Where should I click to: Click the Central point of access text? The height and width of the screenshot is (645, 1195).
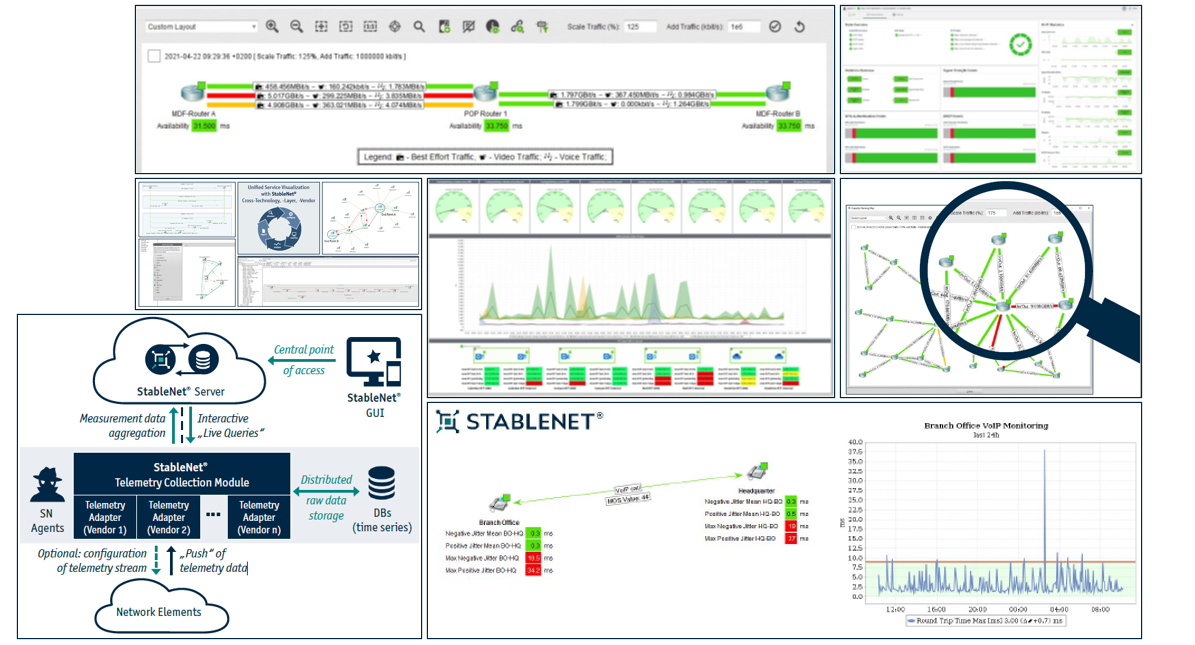pyautogui.click(x=303, y=360)
